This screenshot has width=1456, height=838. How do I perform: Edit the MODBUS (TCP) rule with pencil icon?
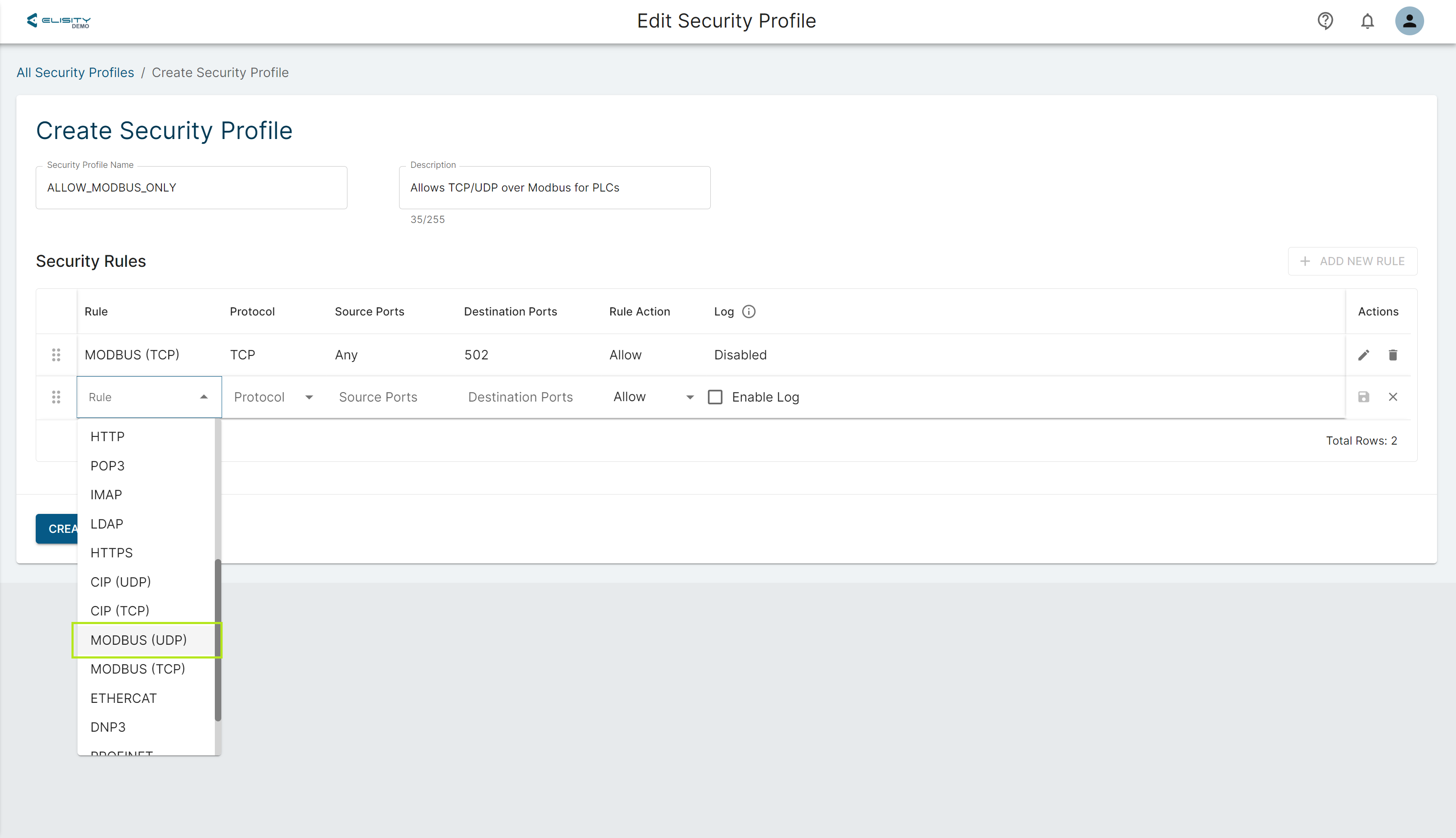1363,355
